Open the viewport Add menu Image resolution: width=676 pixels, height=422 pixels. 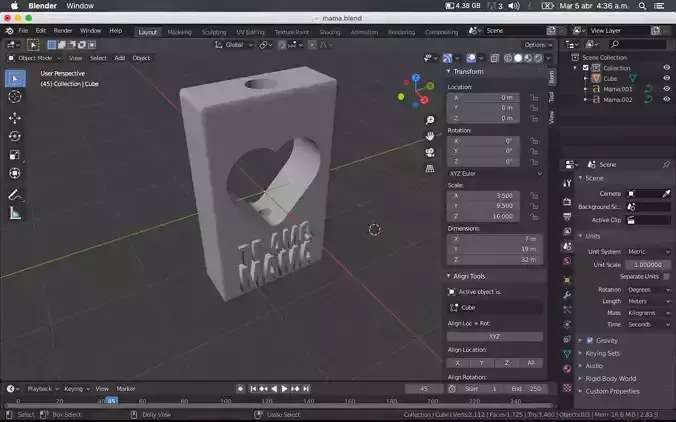pyautogui.click(x=119, y=58)
